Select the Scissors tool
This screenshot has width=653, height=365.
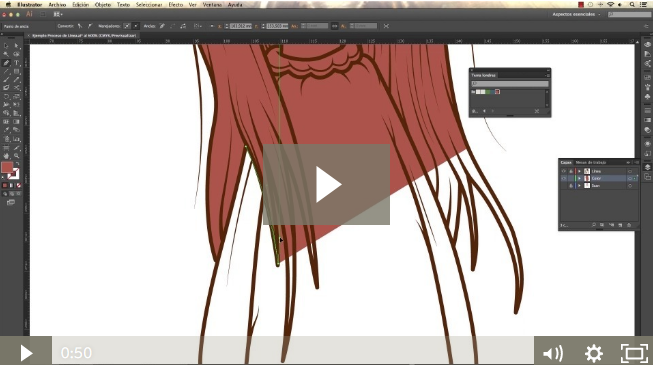(16, 88)
